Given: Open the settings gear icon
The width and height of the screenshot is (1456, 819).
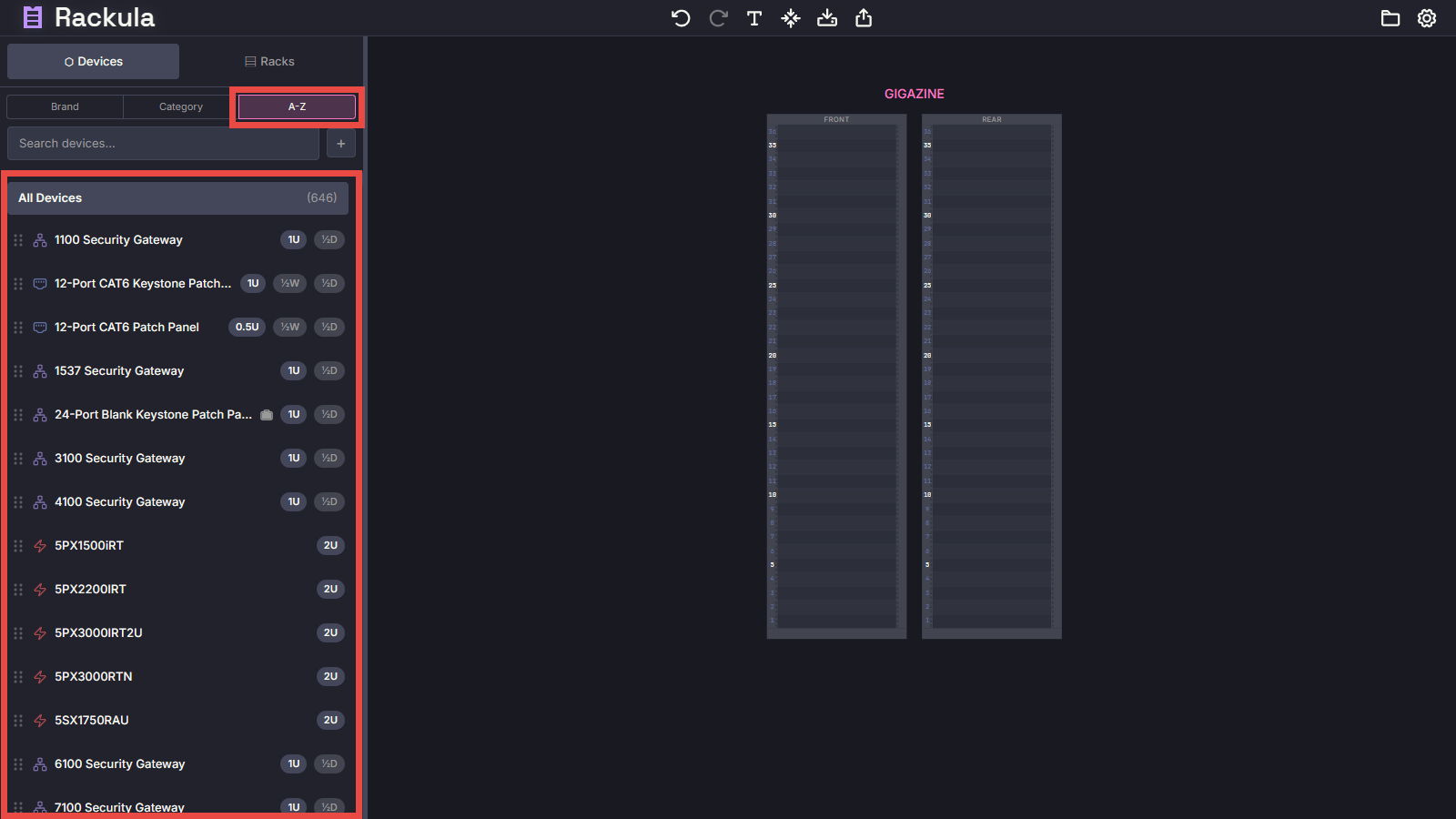Looking at the screenshot, I should [1427, 18].
